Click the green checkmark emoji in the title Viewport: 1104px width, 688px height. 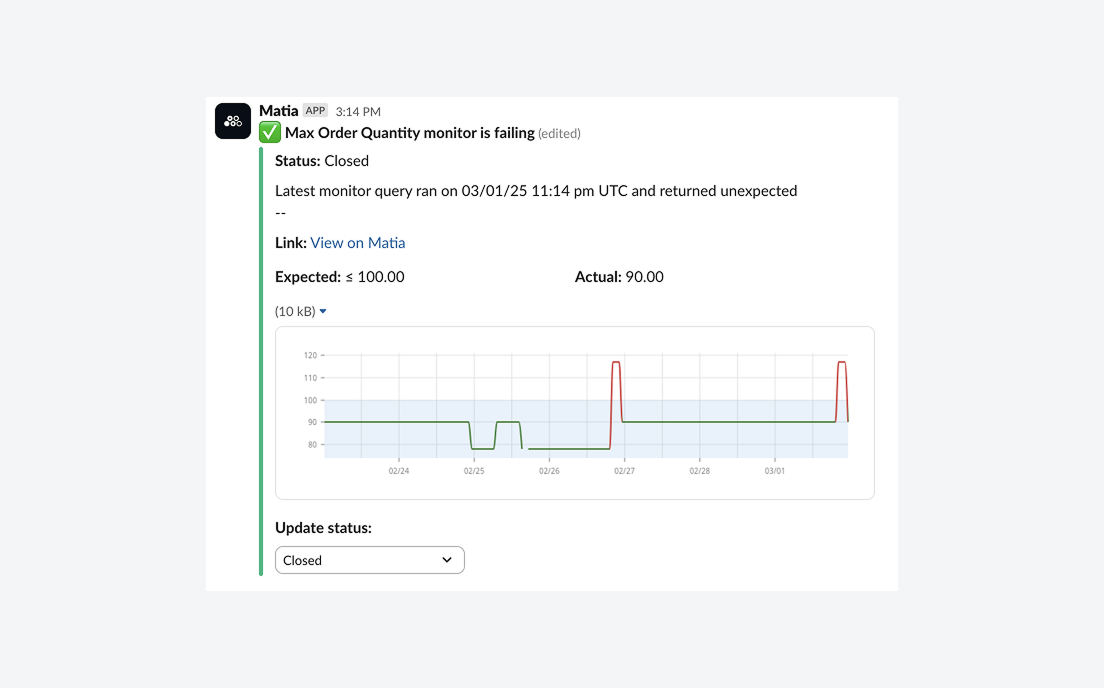[x=269, y=132]
